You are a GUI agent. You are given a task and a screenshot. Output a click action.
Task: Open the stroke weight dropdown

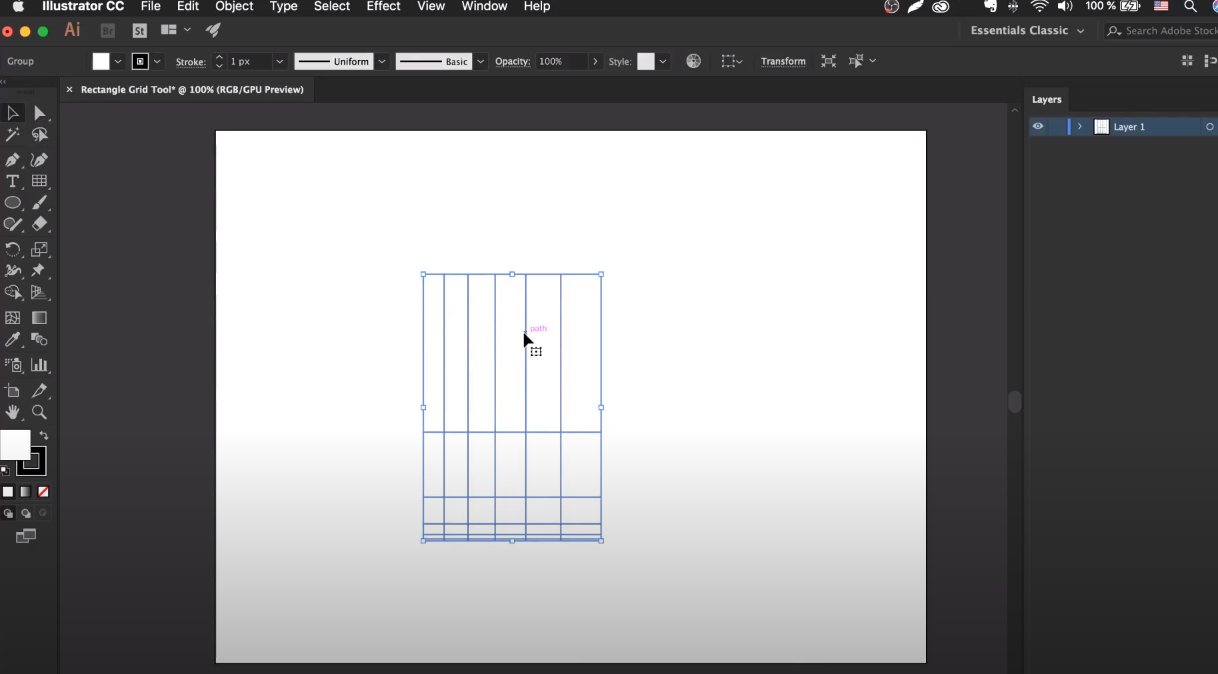(279, 62)
